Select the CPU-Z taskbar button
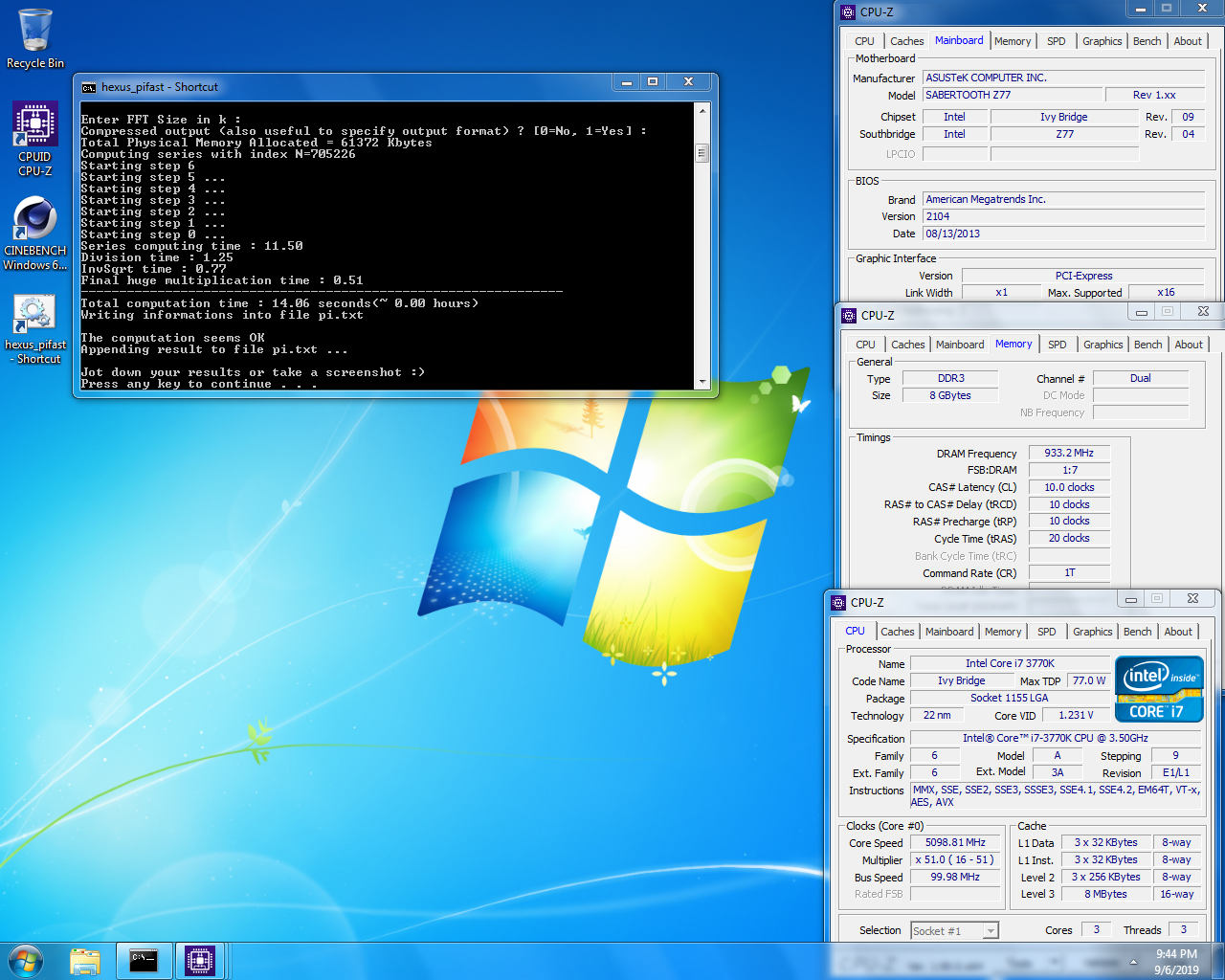The width and height of the screenshot is (1225, 980). tap(200, 961)
